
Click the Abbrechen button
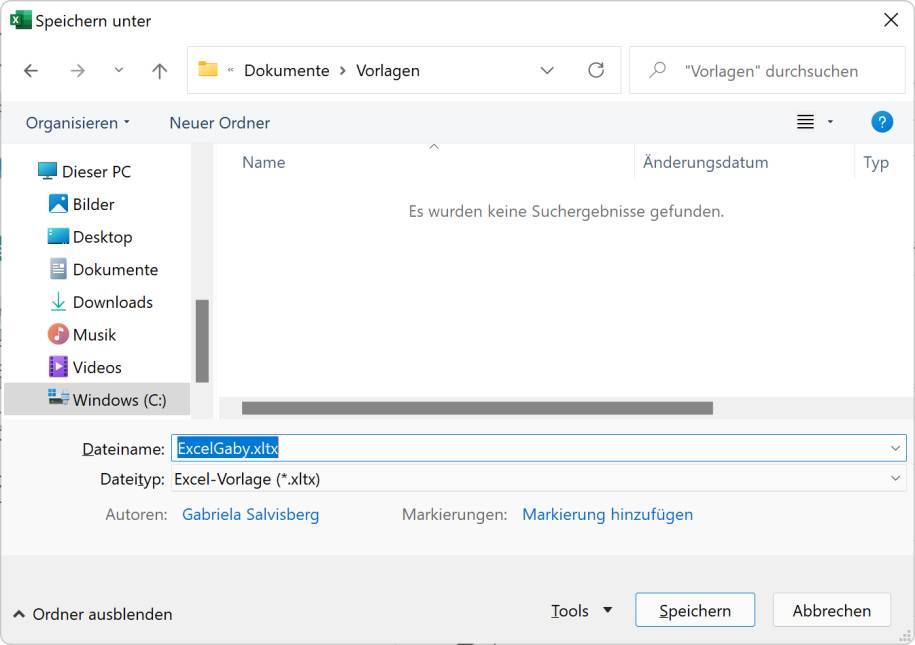coord(831,611)
